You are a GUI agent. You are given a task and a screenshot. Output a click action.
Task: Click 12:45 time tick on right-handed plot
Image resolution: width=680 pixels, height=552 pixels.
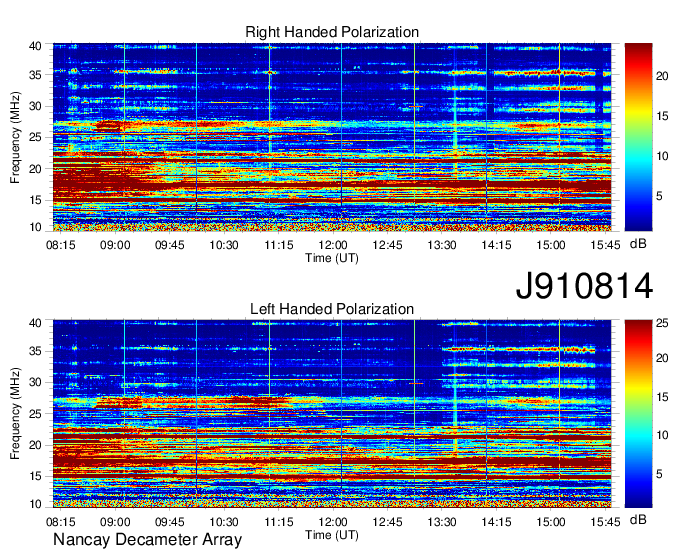click(387, 245)
